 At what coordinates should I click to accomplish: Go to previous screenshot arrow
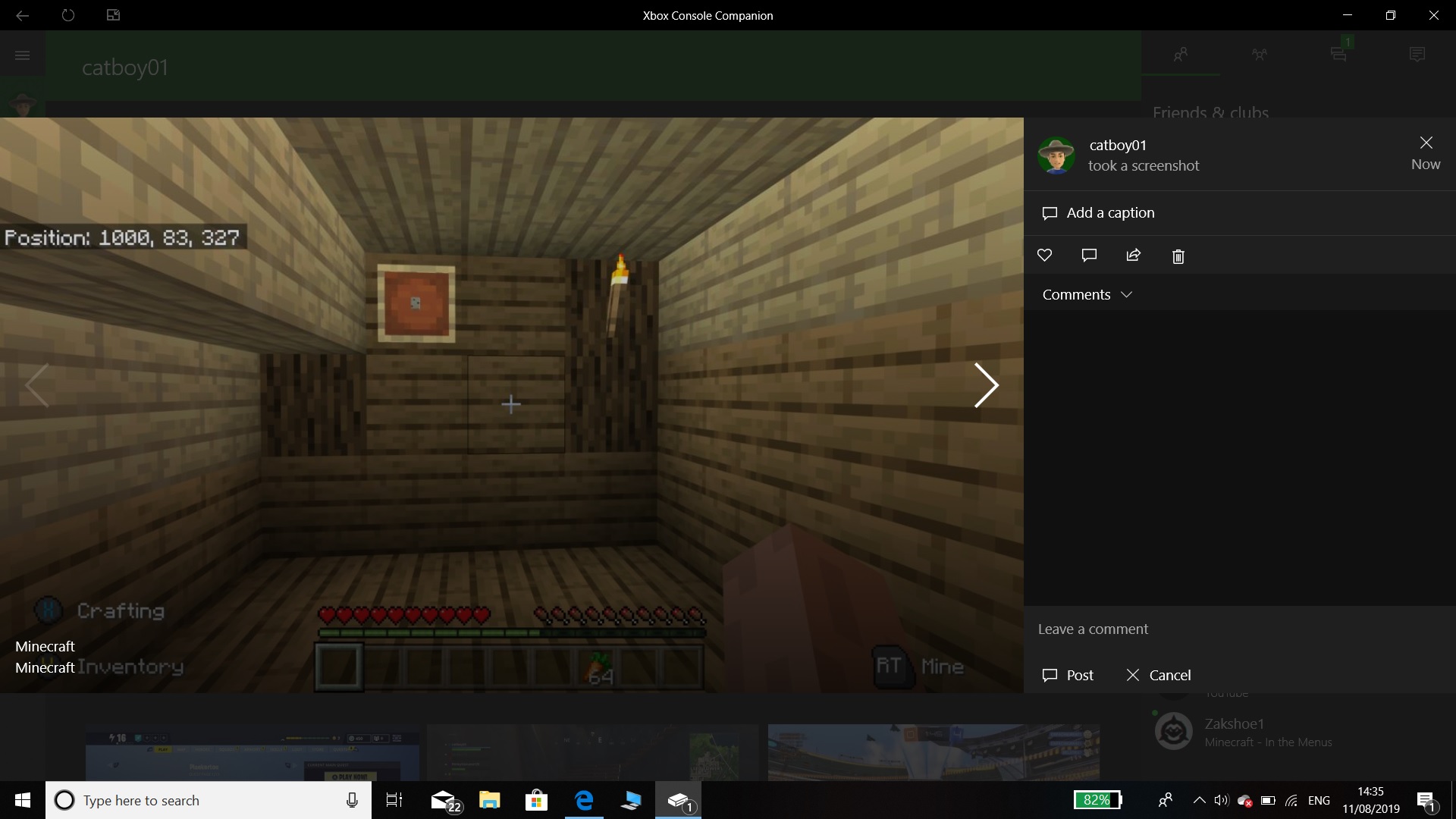[36, 385]
